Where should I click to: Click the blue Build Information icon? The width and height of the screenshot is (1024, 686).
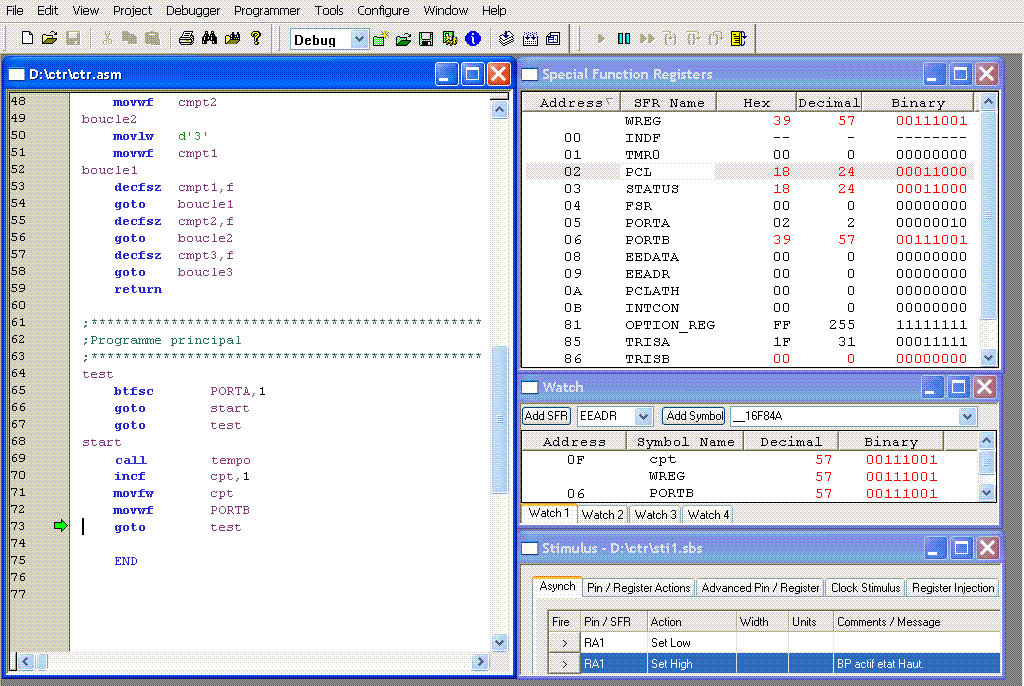click(473, 39)
